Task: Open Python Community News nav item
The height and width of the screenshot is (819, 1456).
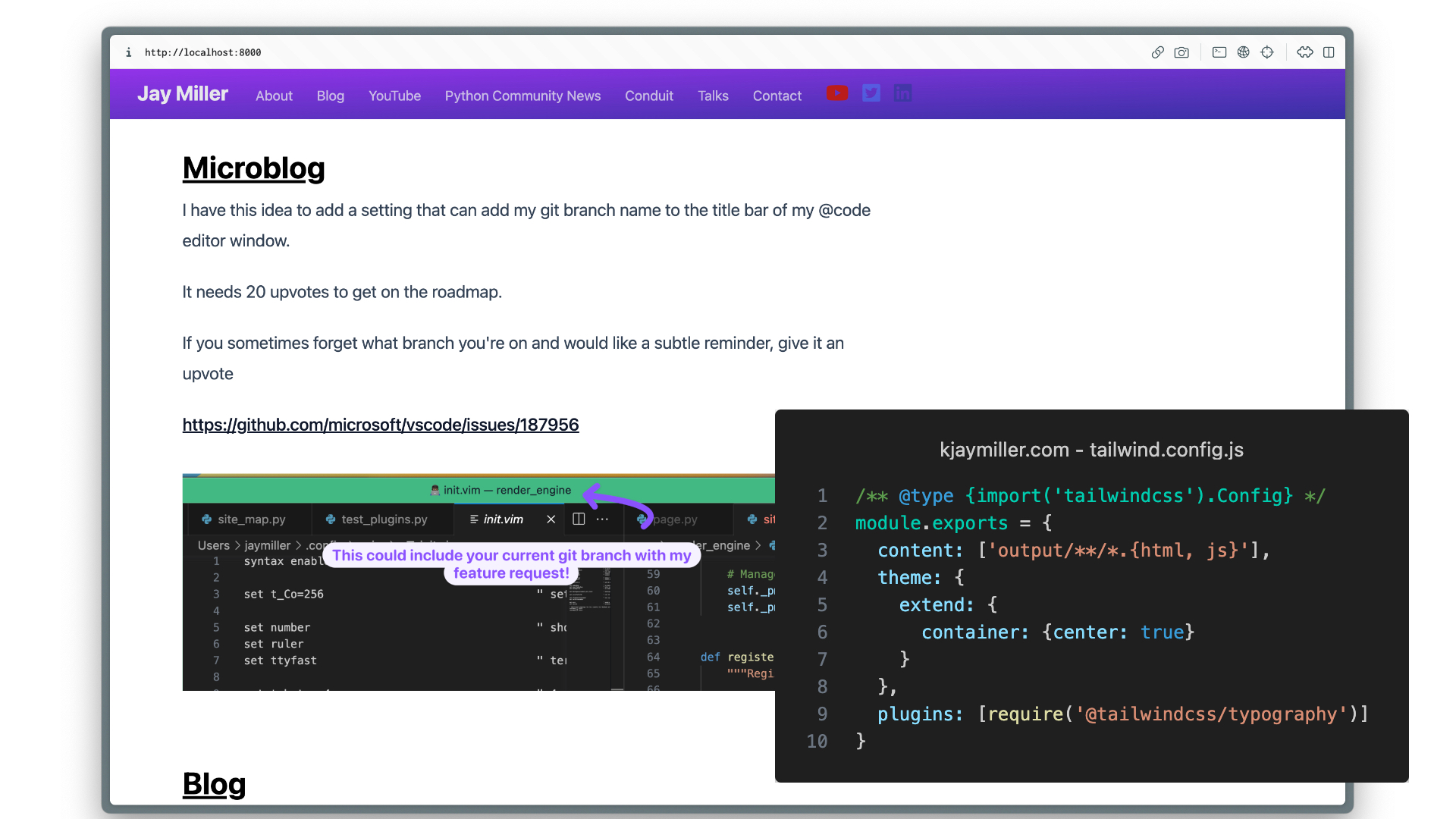Action: pyautogui.click(x=522, y=96)
